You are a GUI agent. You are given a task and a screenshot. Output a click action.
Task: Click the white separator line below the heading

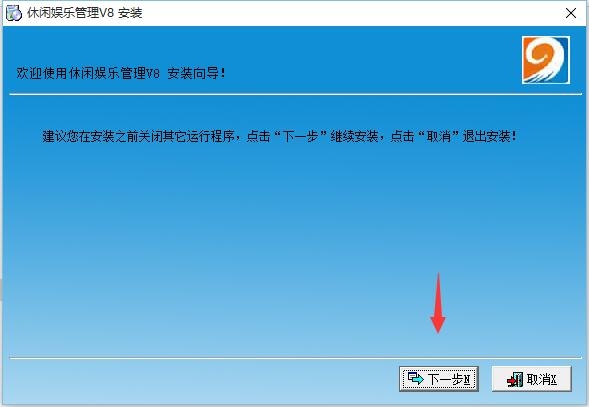point(295,94)
